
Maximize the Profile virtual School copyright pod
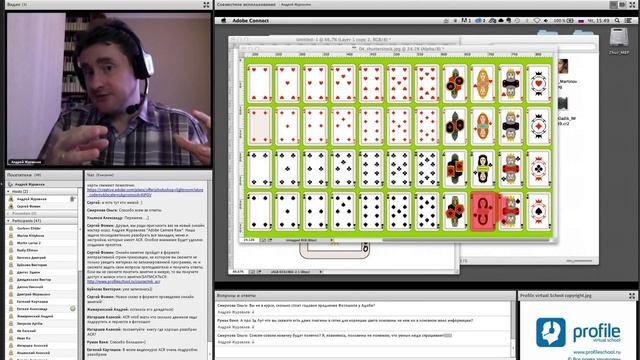632,296
